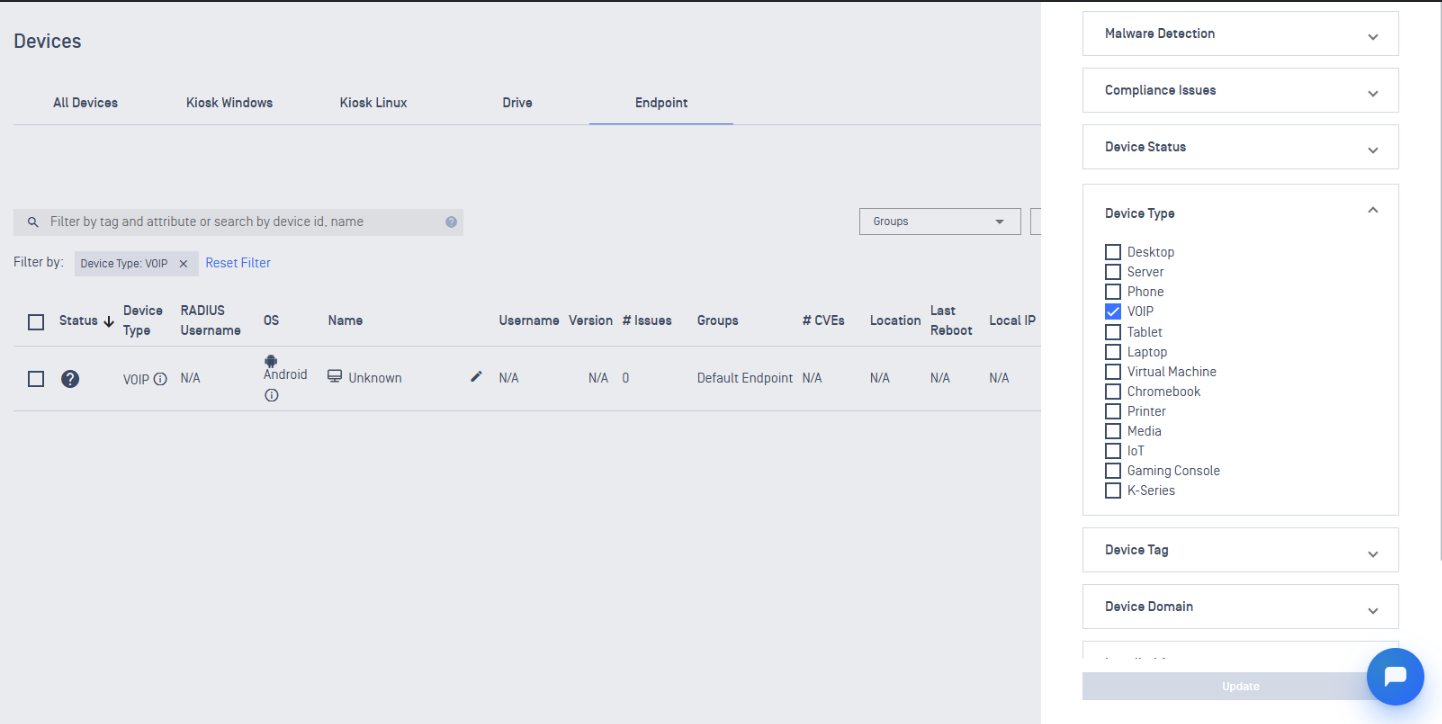Sort by the # Issues column header
The height and width of the screenshot is (724, 1442).
pyautogui.click(x=647, y=321)
